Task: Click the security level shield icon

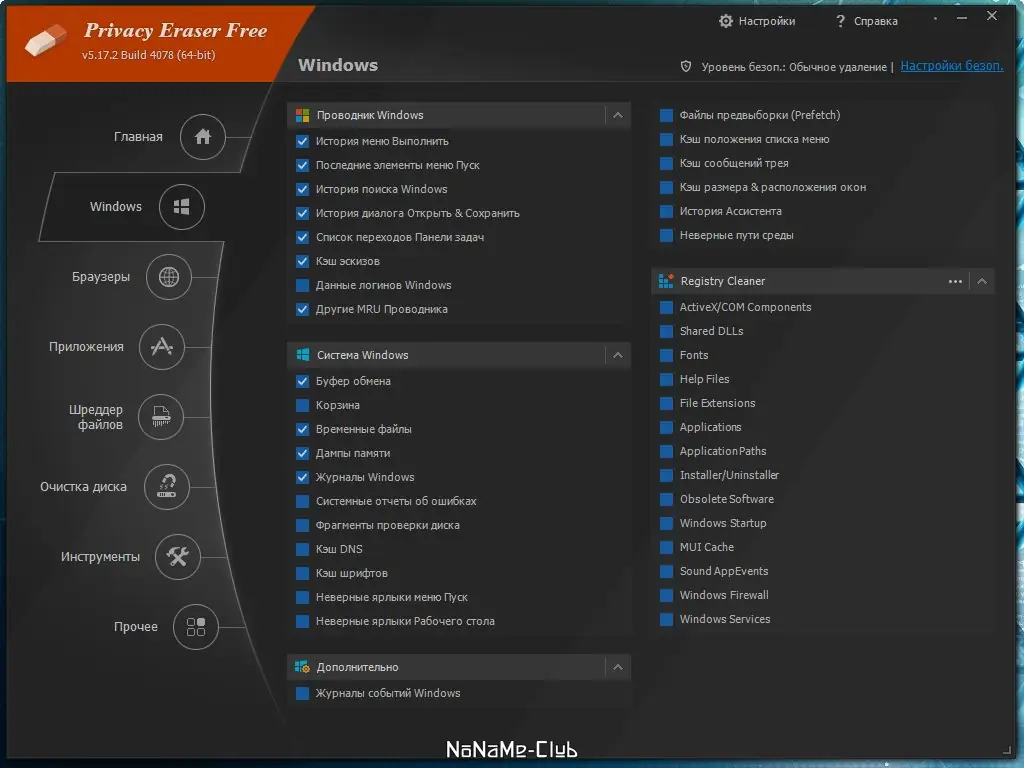Action: click(x=686, y=66)
